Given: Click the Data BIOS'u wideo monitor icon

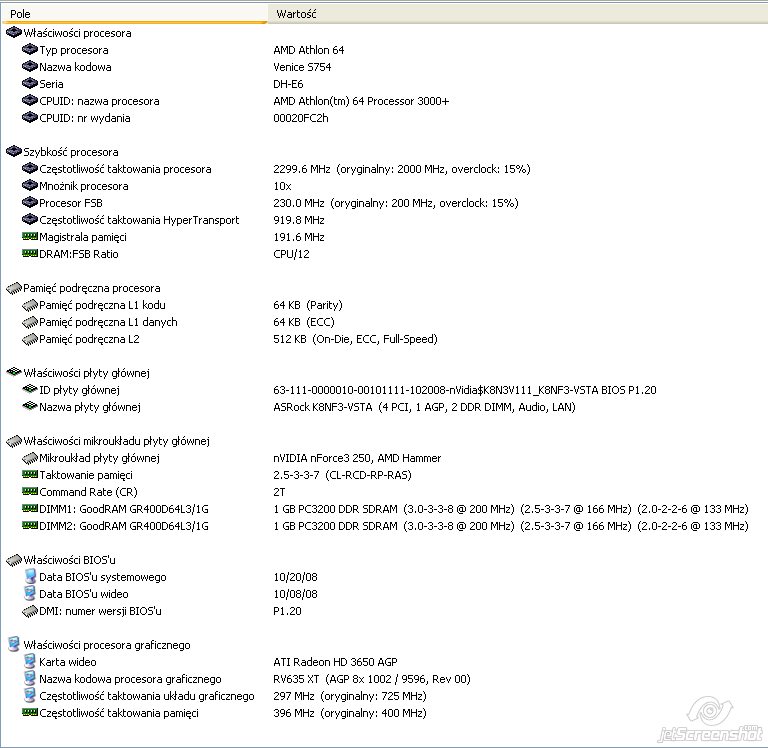Looking at the screenshot, I should (x=30, y=594).
